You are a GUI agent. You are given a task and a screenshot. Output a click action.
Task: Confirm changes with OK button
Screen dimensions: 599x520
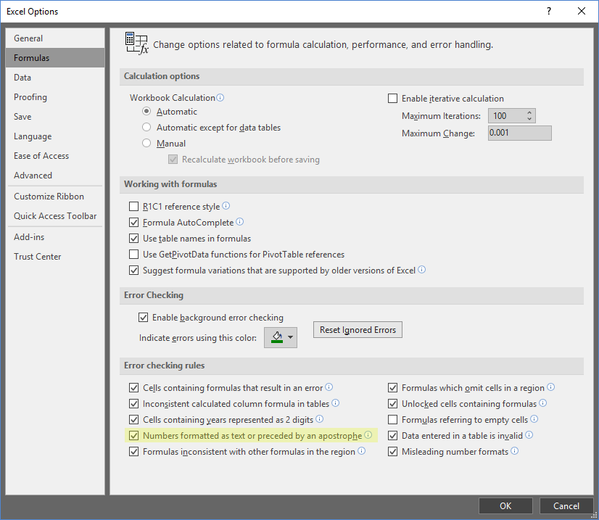505,506
